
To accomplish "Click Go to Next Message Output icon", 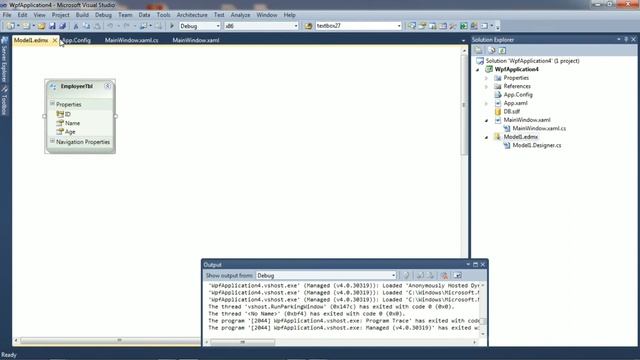I will [431, 276].
